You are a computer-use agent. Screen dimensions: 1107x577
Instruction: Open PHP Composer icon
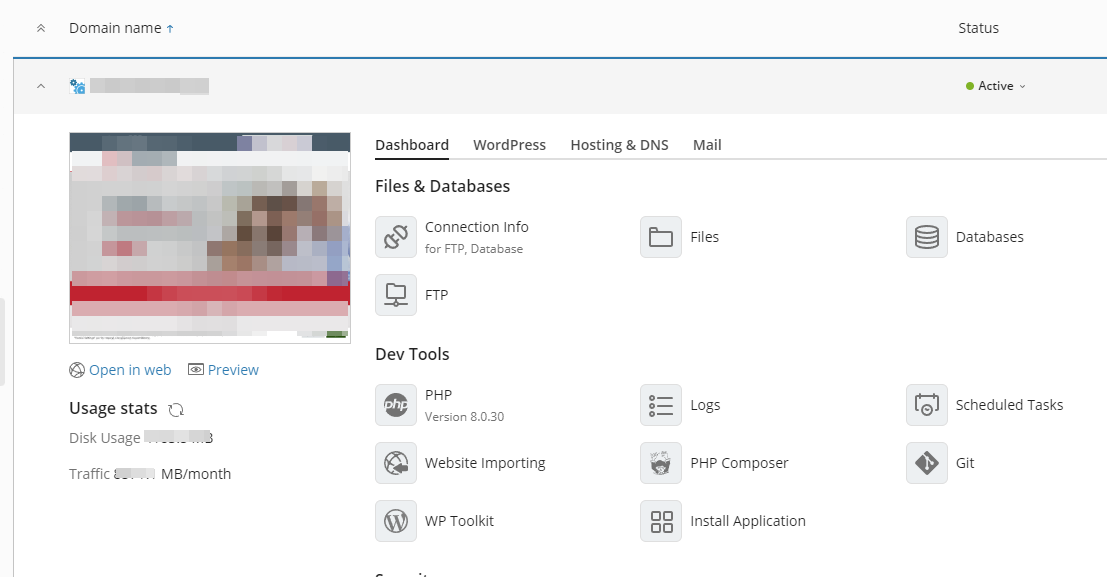(661, 463)
